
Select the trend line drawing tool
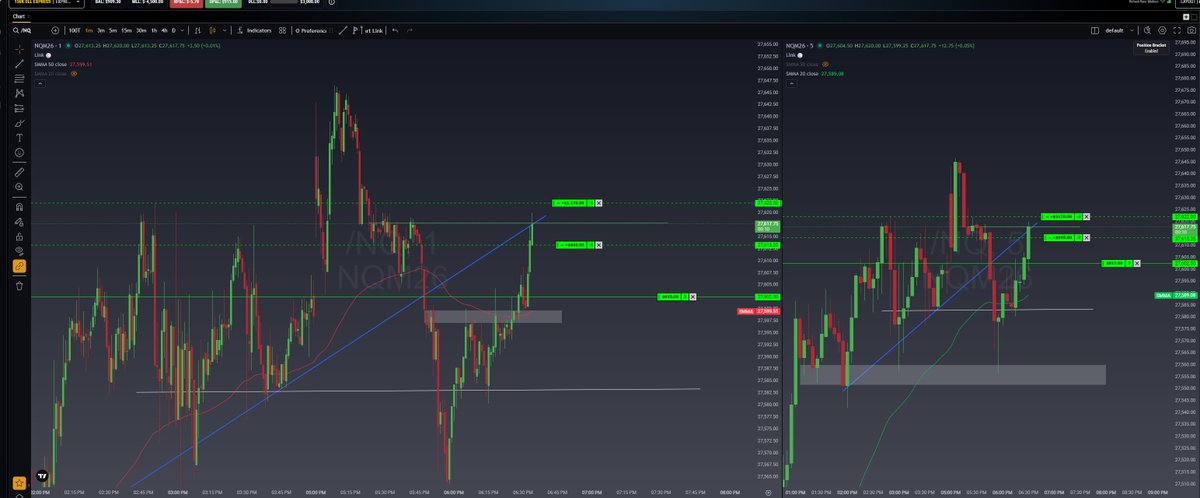19,63
